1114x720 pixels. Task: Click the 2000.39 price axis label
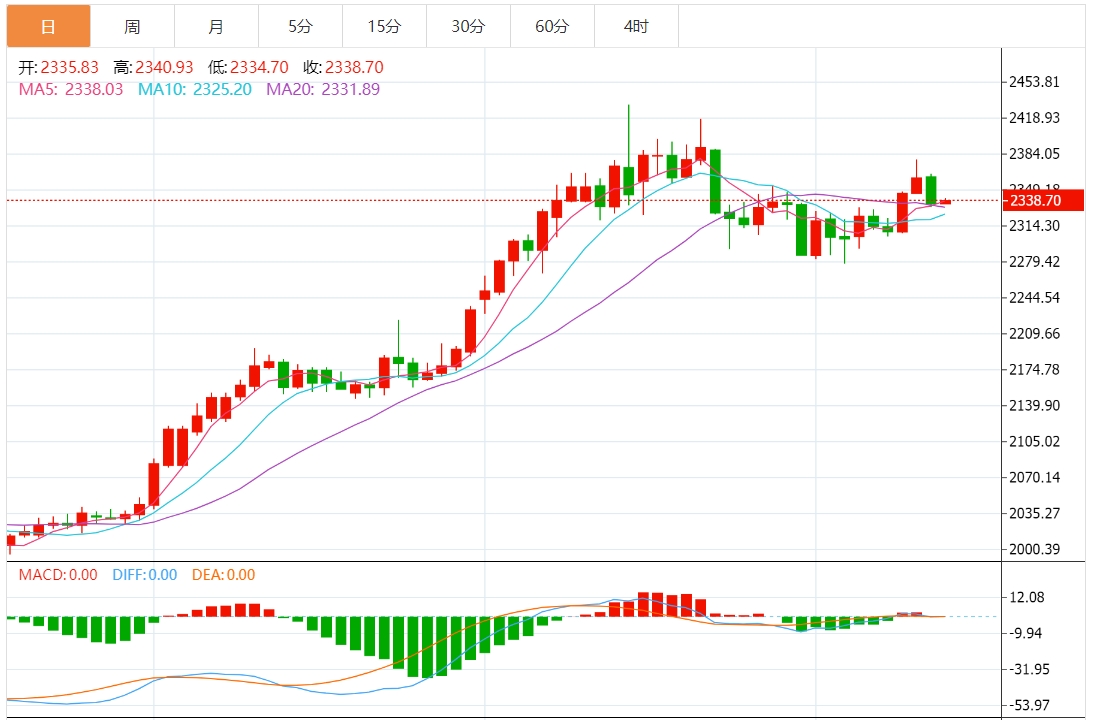point(1034,549)
